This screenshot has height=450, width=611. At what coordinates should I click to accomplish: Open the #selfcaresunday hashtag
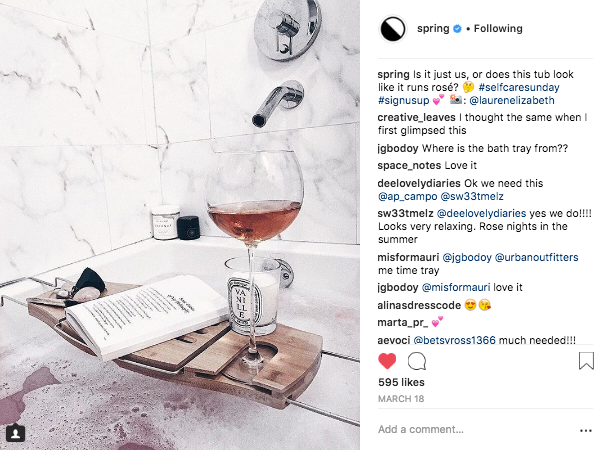[519, 87]
